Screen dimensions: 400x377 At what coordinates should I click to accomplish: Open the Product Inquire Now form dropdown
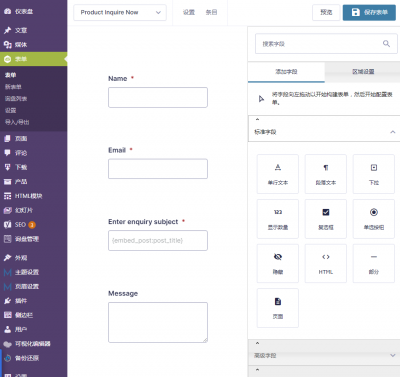coord(120,12)
